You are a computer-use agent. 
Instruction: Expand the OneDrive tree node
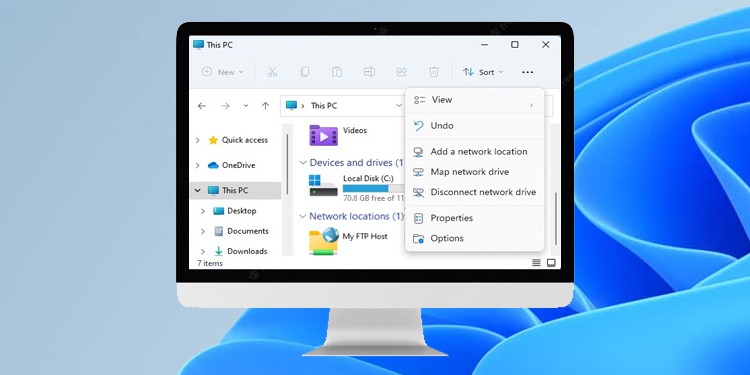198,165
